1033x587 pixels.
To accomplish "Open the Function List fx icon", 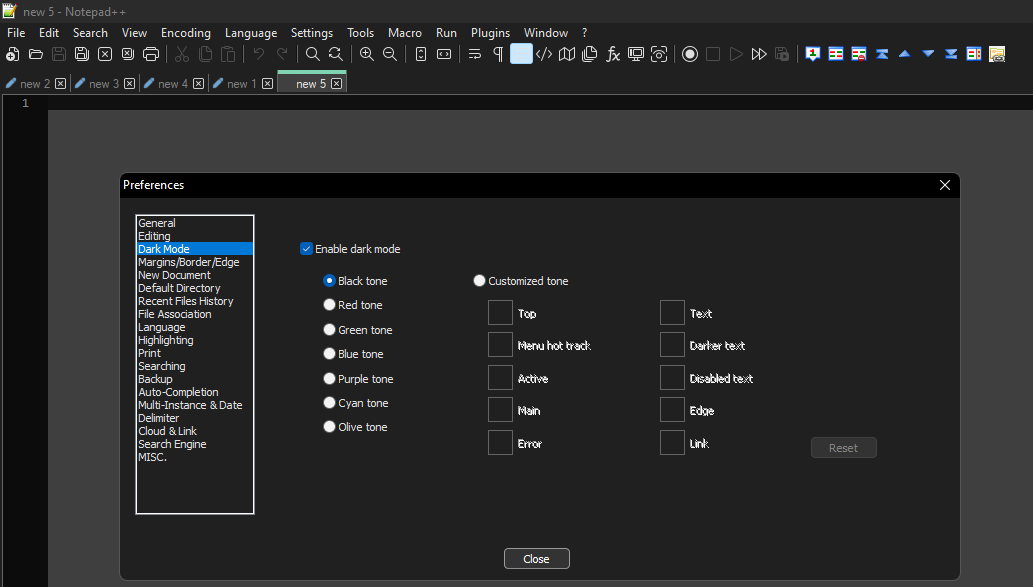I will 613,54.
